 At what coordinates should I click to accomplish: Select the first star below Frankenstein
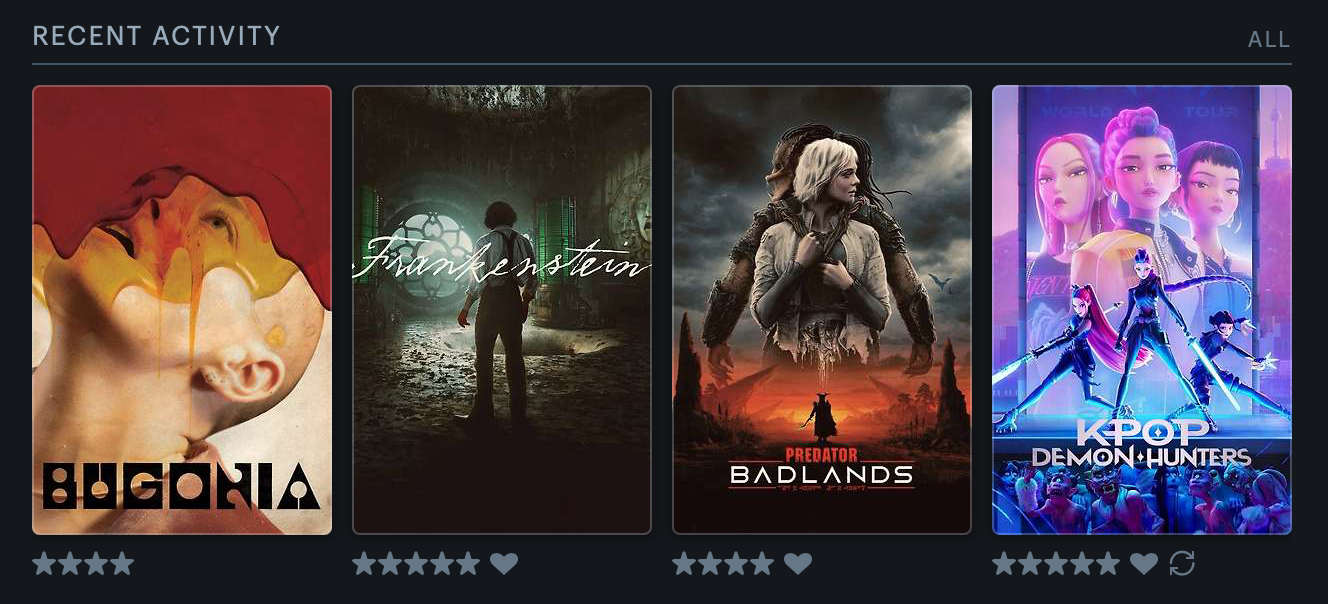click(x=364, y=564)
